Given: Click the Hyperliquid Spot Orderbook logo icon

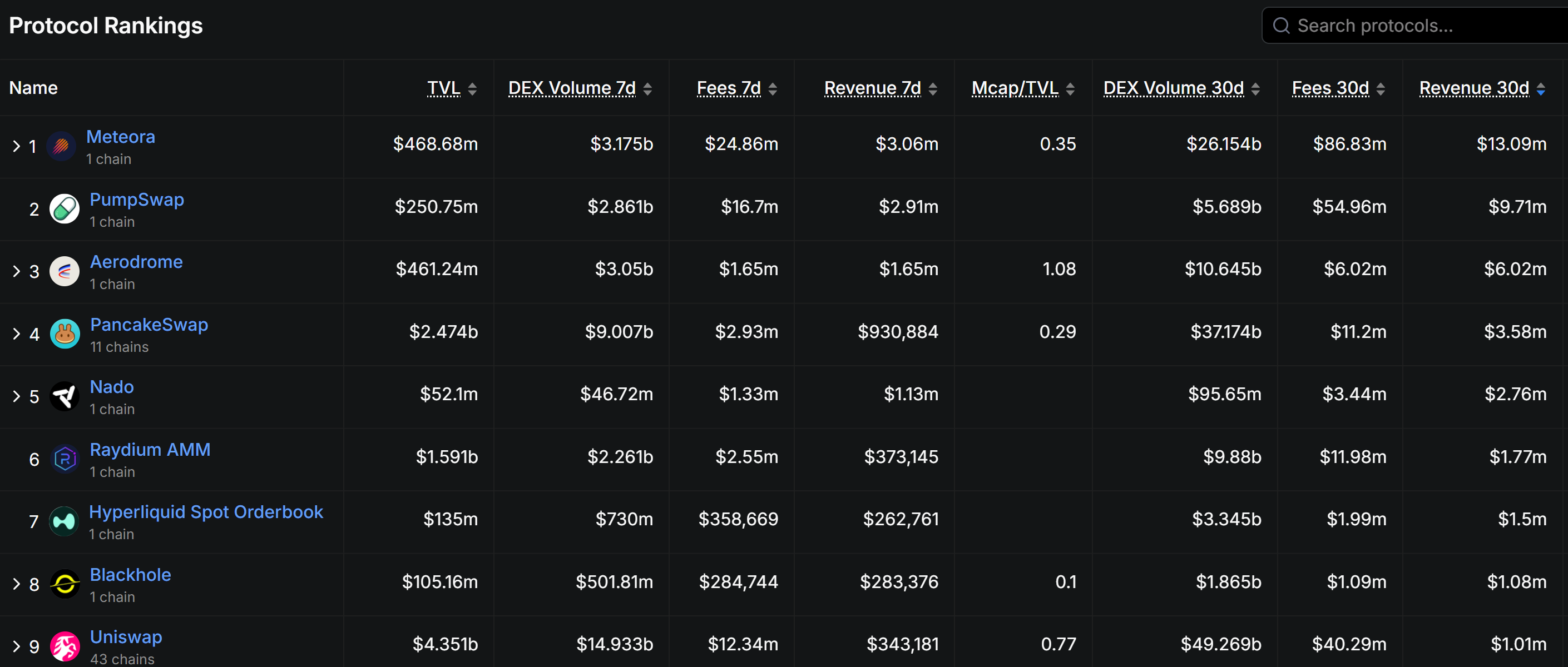Looking at the screenshot, I should (64, 522).
